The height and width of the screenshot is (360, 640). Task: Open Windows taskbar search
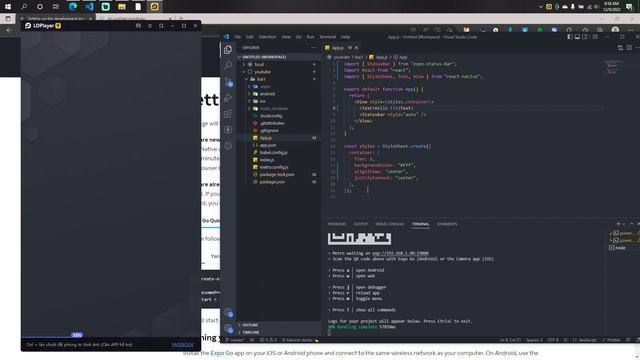tap(24, 7)
